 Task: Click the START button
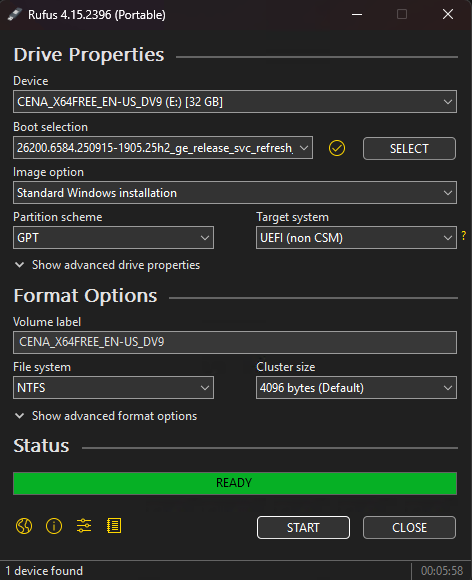pos(303,527)
